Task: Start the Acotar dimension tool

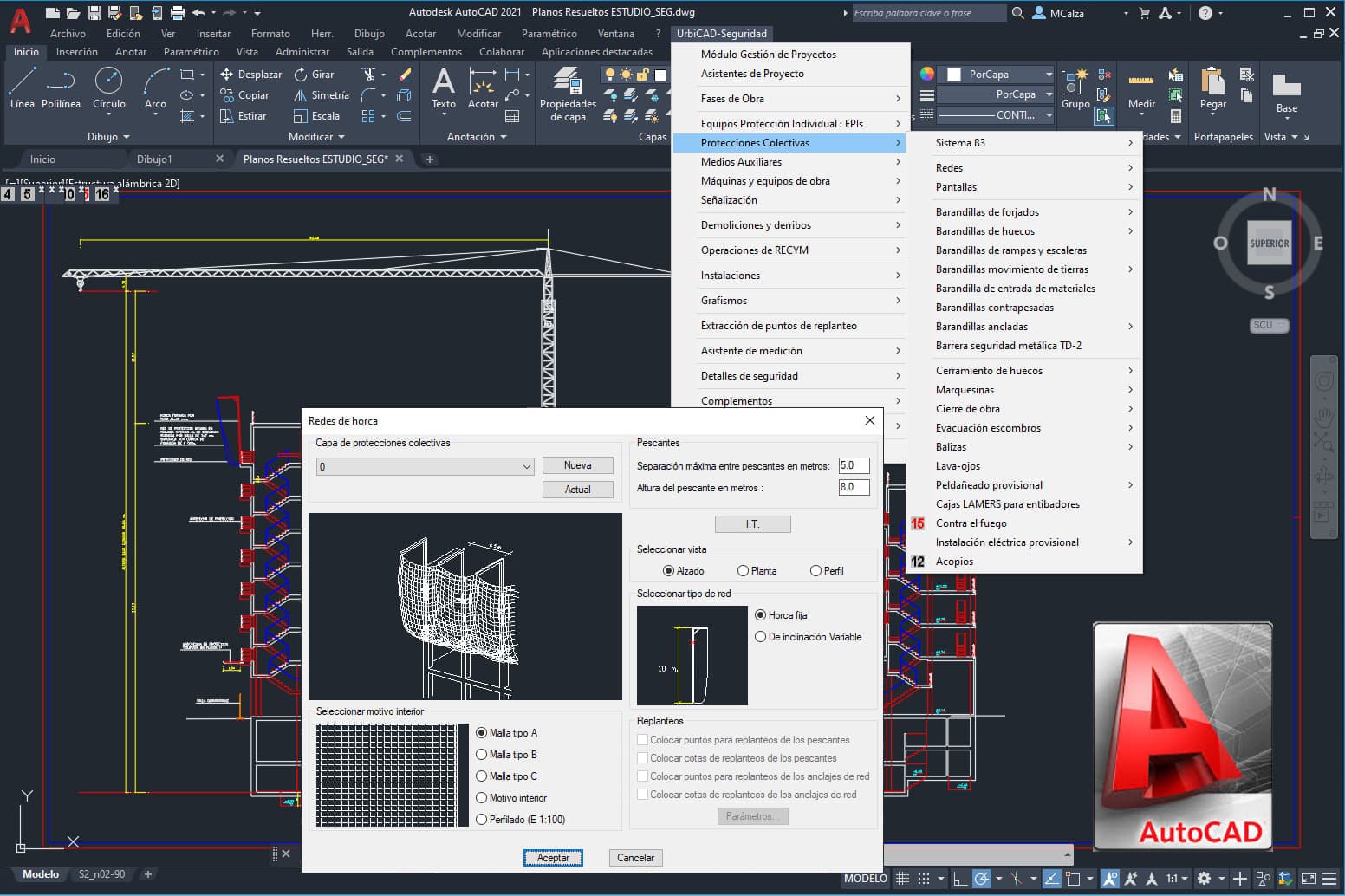Action: (483, 88)
